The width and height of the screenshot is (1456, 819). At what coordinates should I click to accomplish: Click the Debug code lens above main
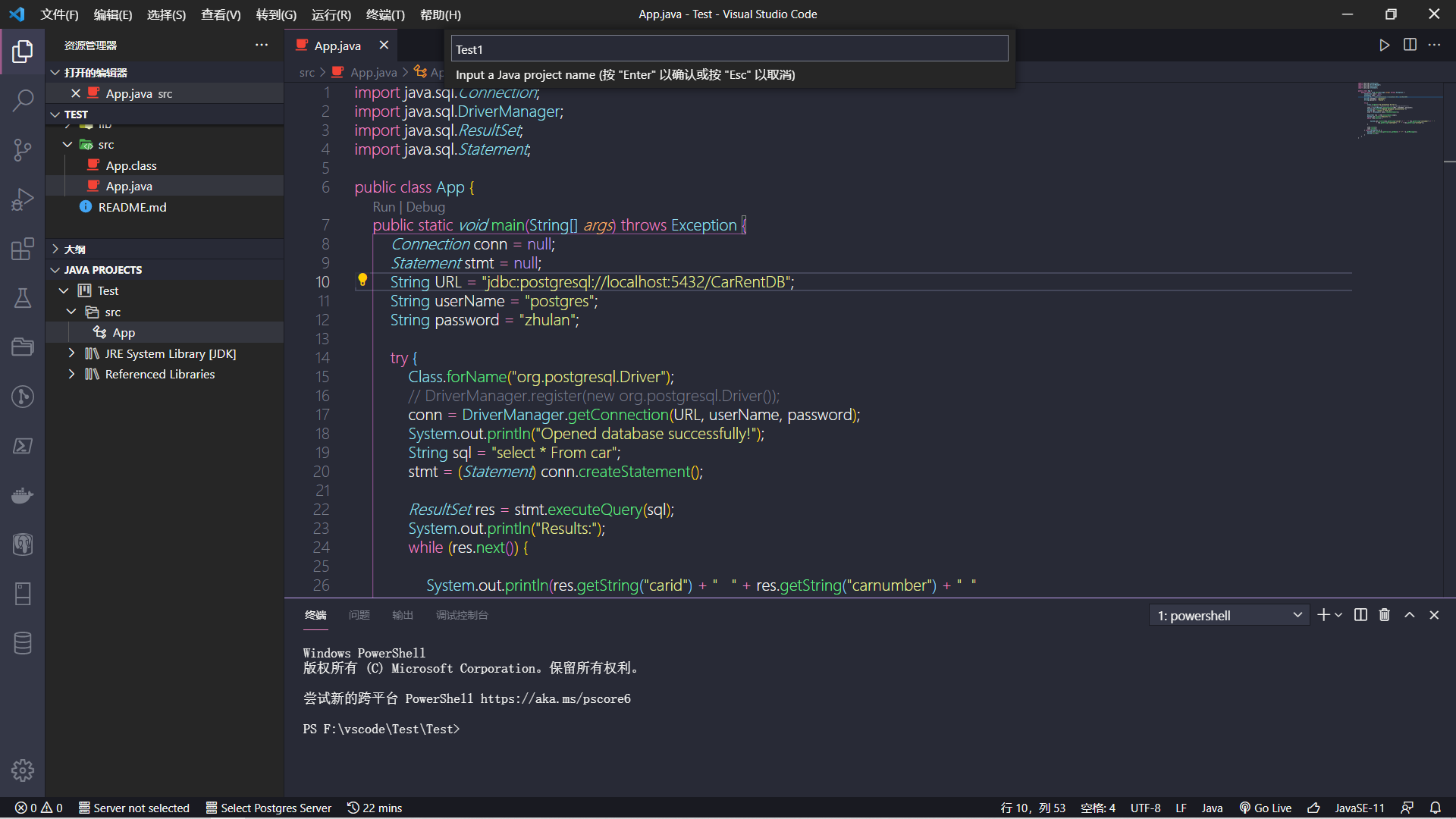tap(425, 207)
